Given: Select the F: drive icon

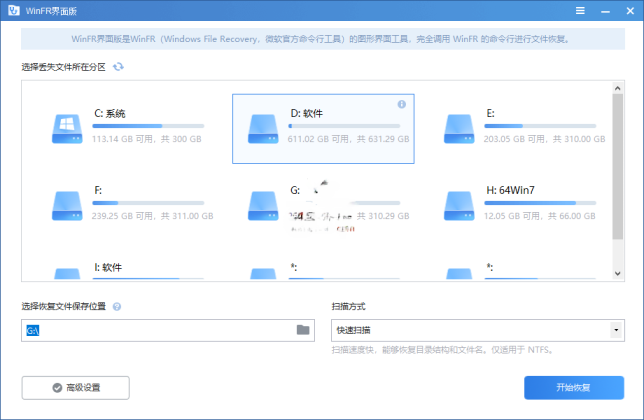Looking at the screenshot, I should pyautogui.click(x=67, y=206).
